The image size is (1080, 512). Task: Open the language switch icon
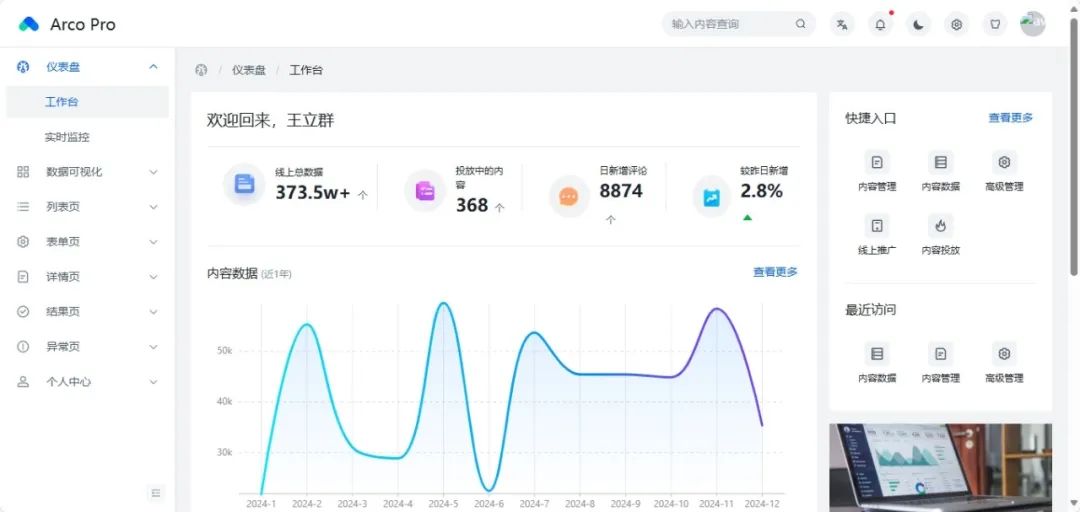click(x=842, y=25)
